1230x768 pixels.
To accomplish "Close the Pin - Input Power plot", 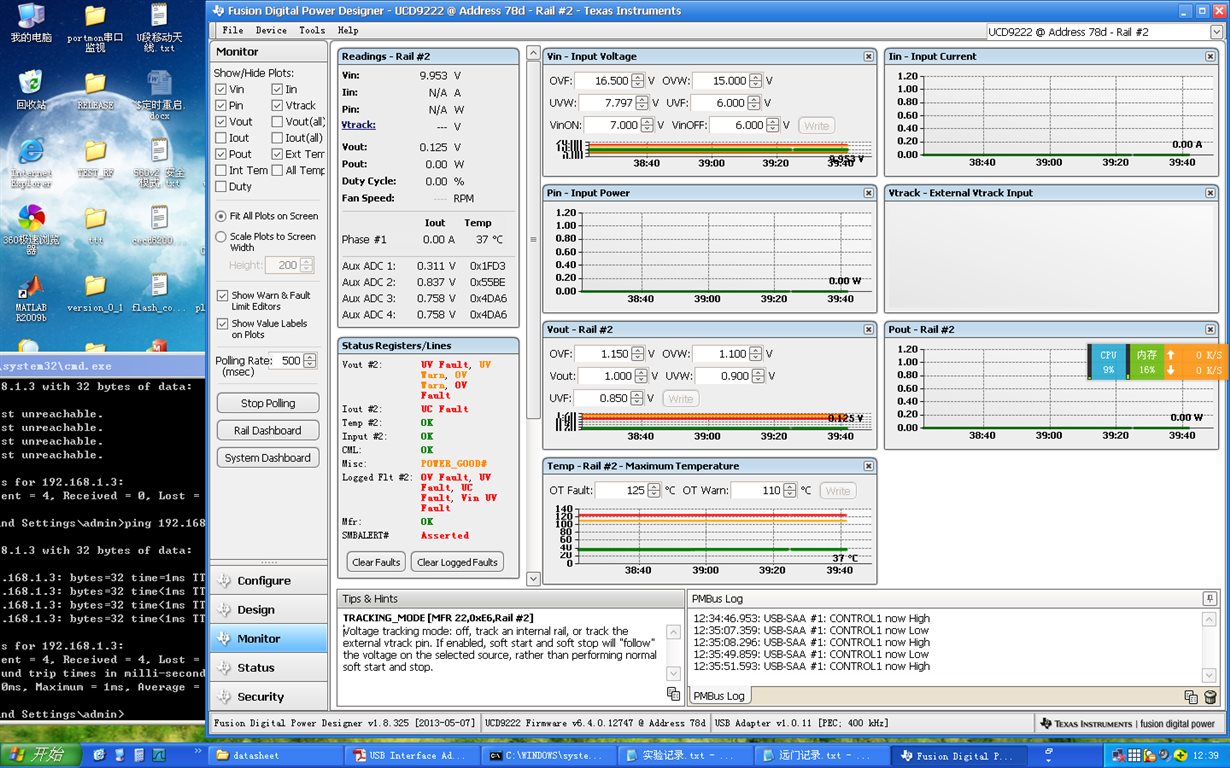I will 869,193.
